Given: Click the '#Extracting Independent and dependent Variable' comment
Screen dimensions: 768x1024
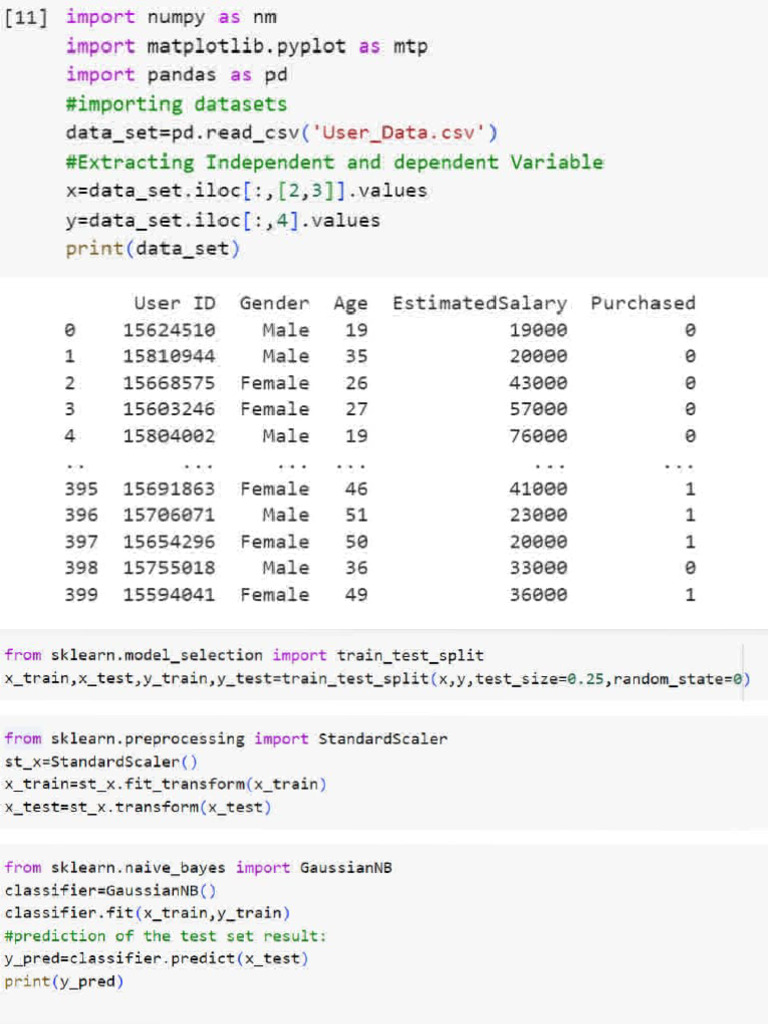Looking at the screenshot, I should [334, 162].
